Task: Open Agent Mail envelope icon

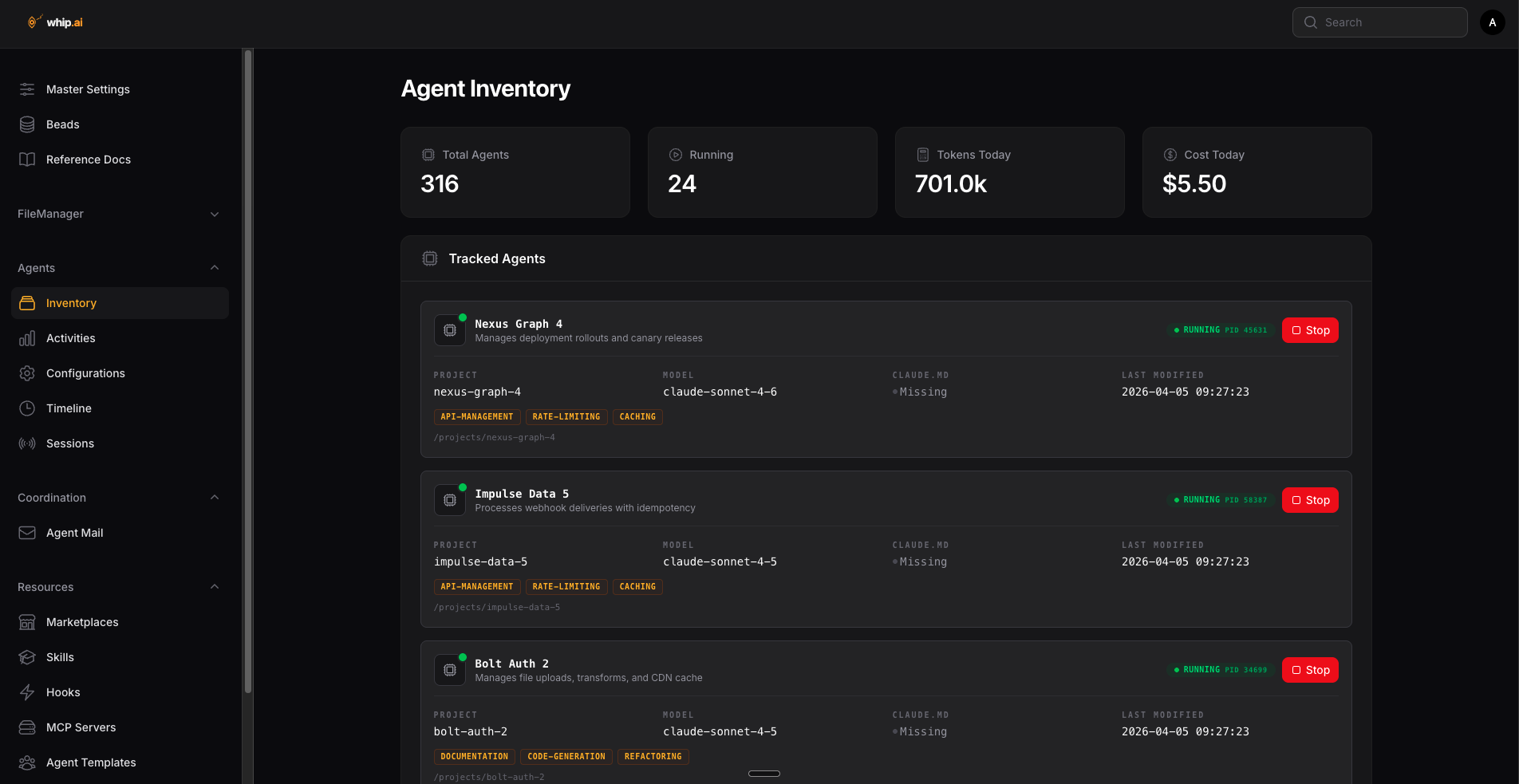Action: point(26,533)
